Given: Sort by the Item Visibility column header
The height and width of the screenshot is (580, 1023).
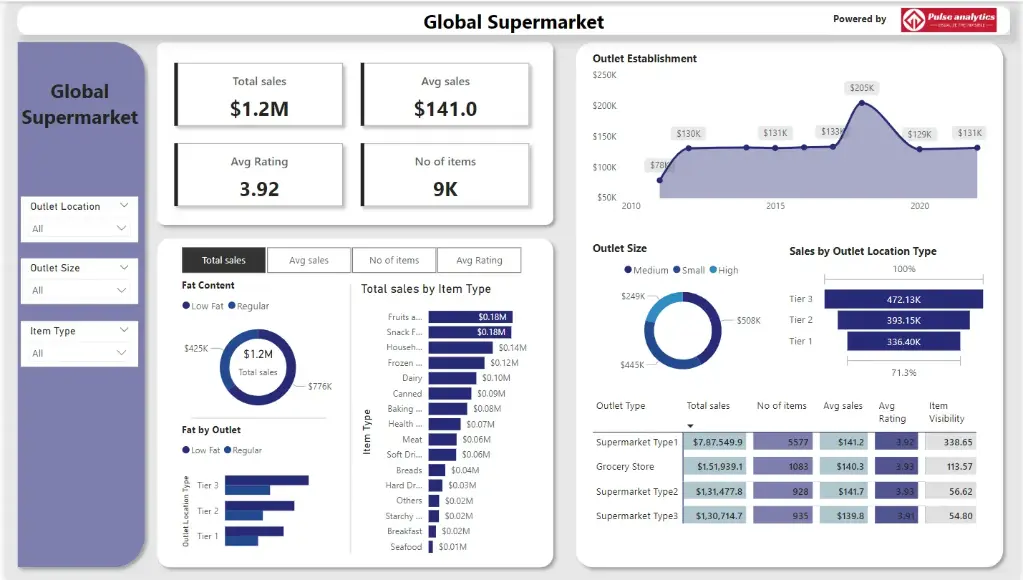Looking at the screenshot, I should (x=947, y=412).
